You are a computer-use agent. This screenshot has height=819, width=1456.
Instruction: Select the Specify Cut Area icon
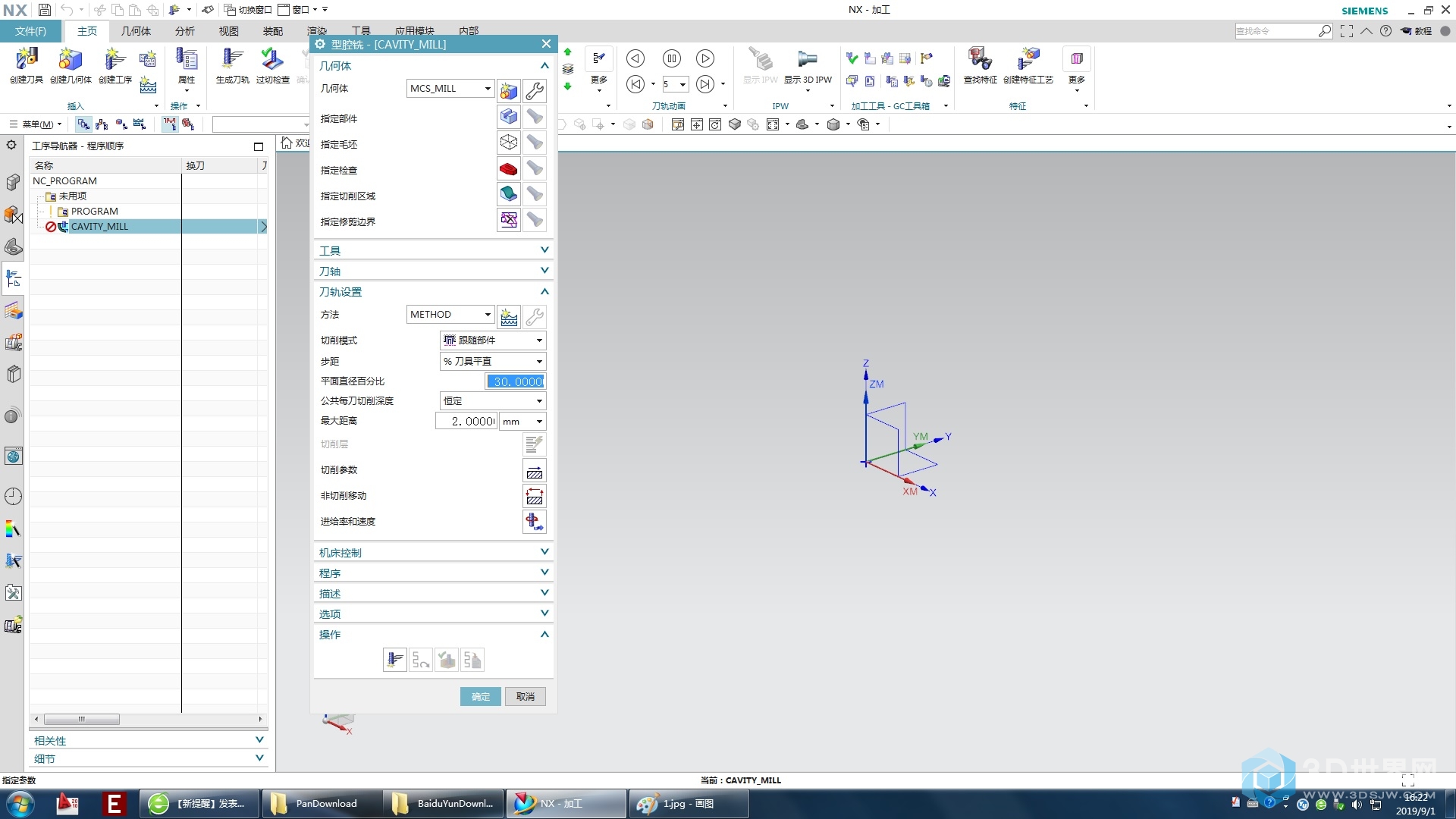[509, 195]
